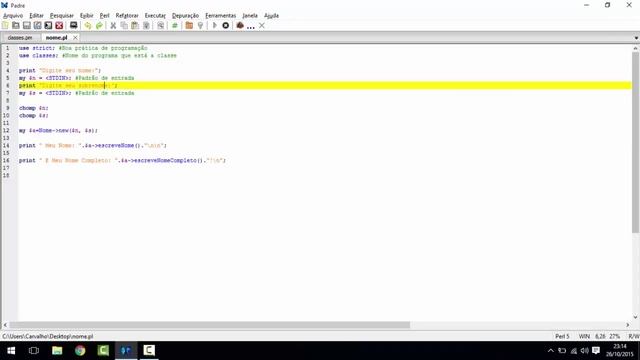
Task: Click the monitor-shaped toolbar icon
Action: [73, 25]
